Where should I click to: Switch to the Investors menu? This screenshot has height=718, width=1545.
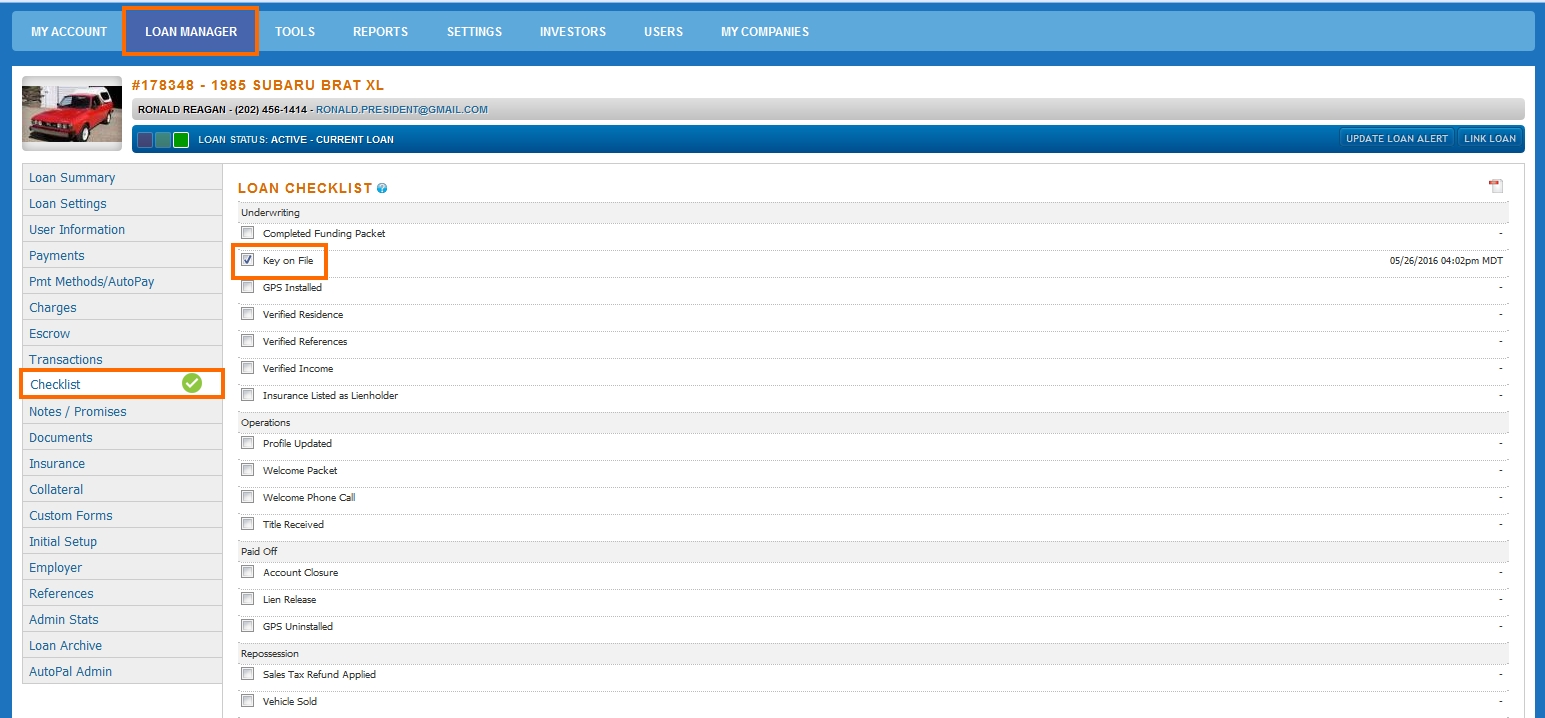coord(573,32)
